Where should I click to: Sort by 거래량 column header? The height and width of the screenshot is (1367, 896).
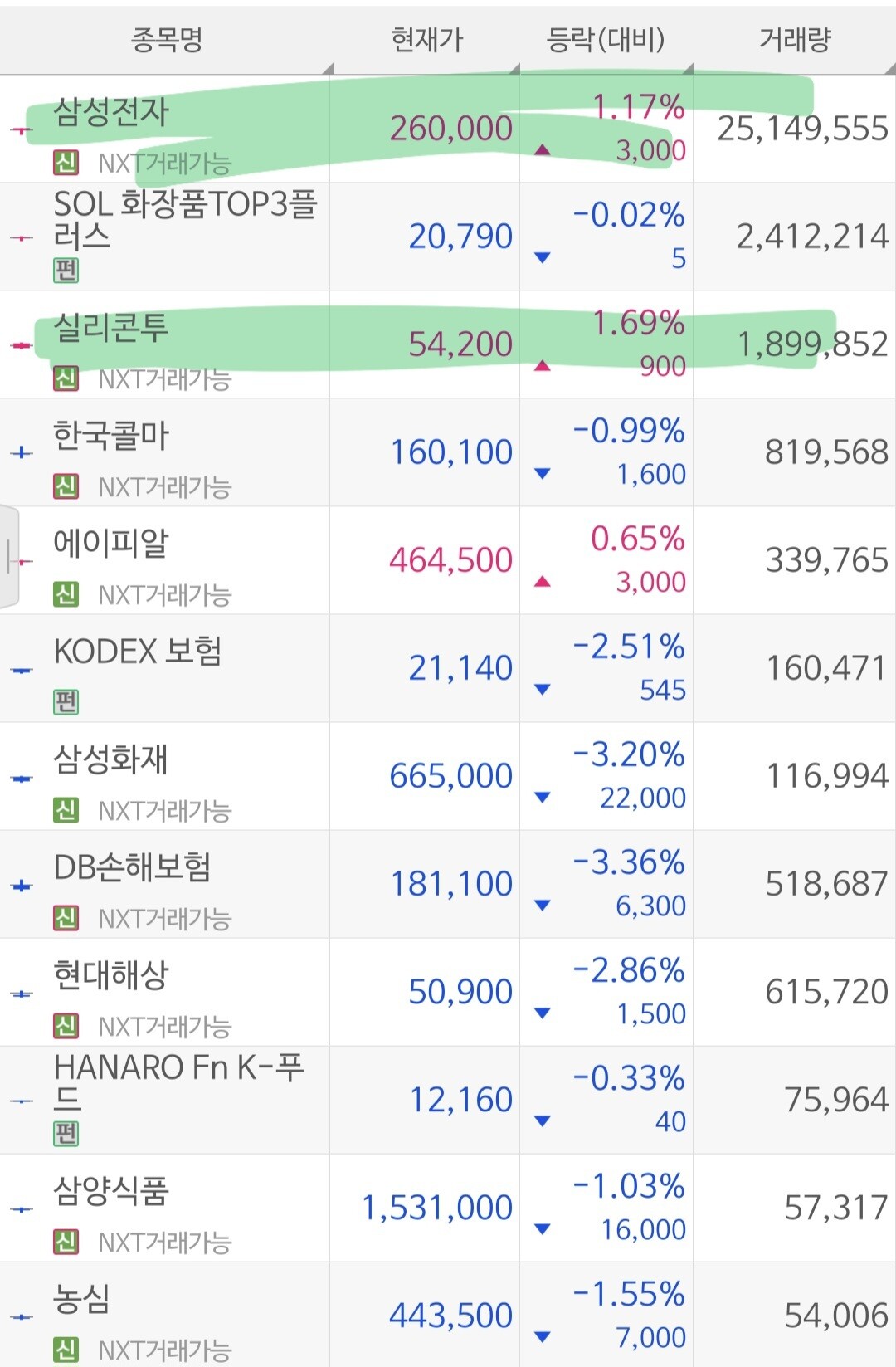[795, 40]
